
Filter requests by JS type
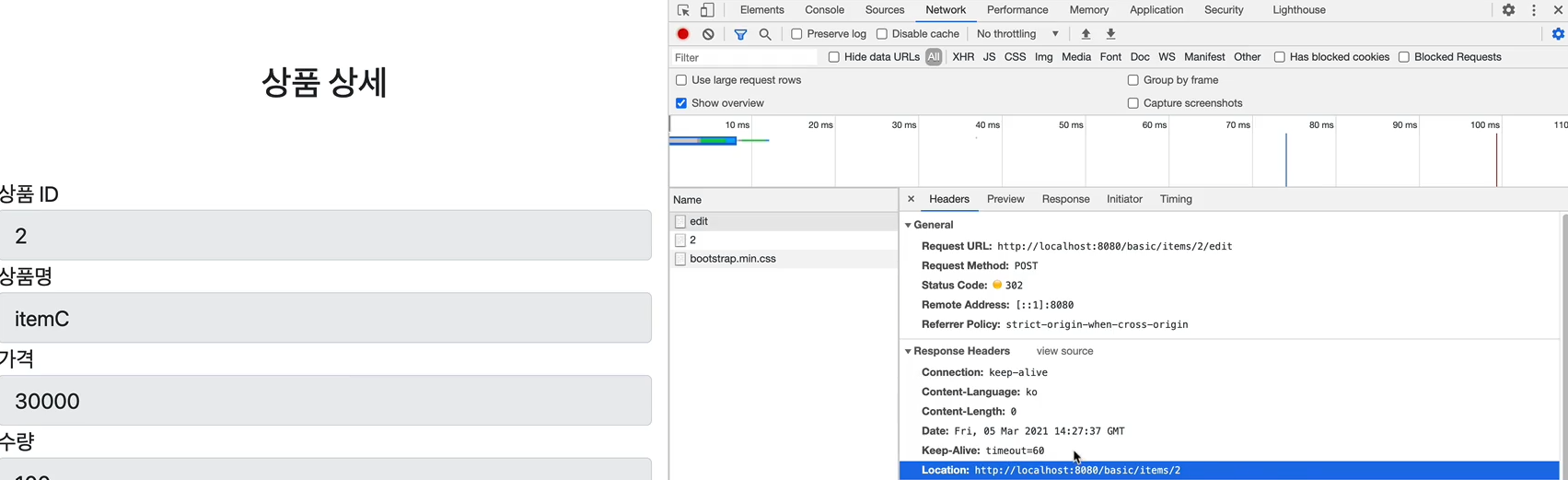[x=989, y=57]
